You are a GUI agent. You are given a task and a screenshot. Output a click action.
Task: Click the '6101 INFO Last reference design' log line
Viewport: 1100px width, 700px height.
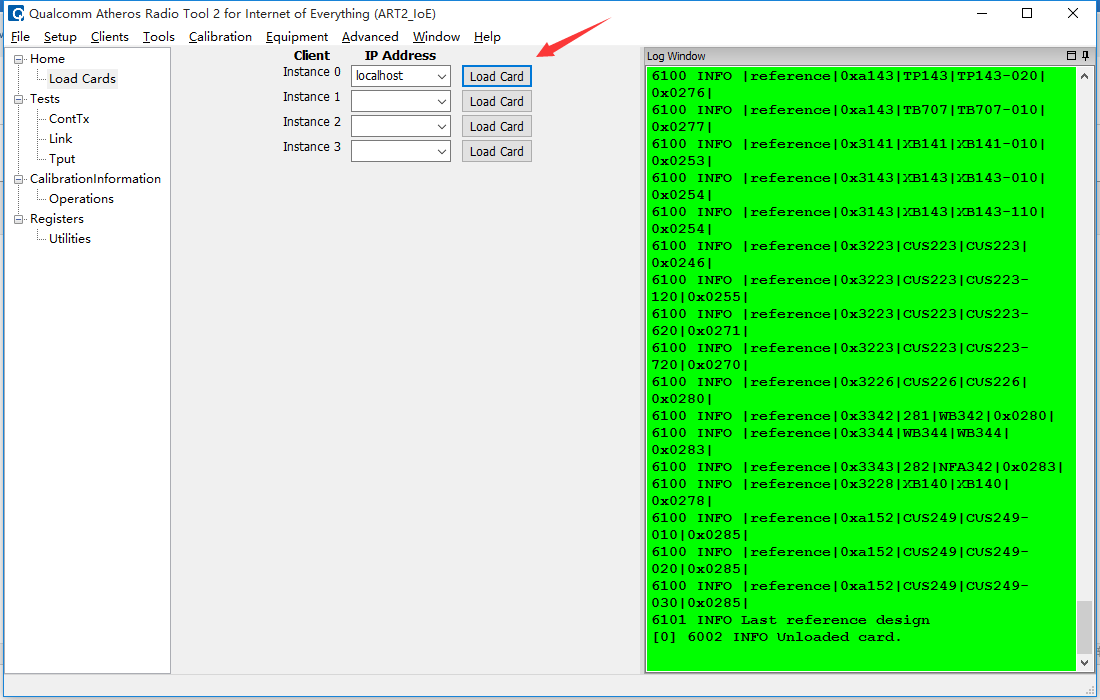791,620
